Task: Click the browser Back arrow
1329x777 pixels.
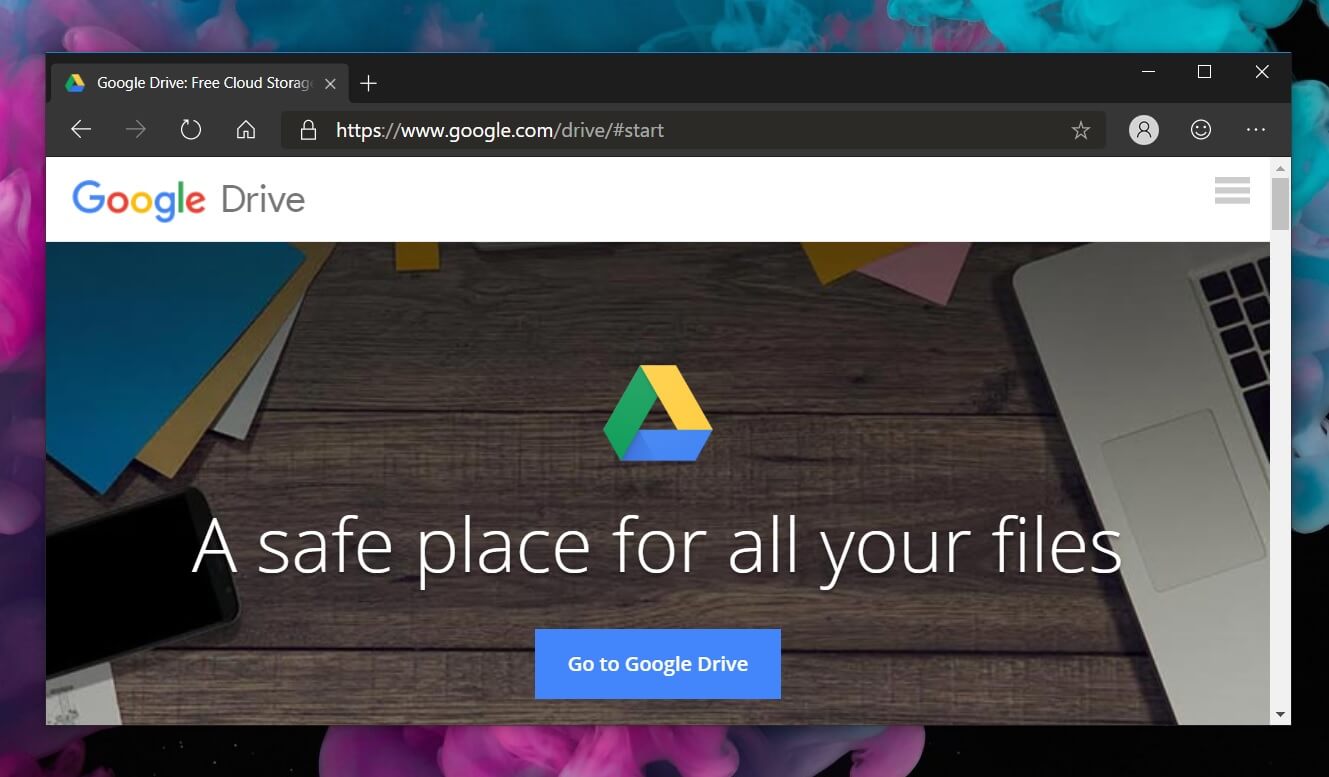Action: 81,130
